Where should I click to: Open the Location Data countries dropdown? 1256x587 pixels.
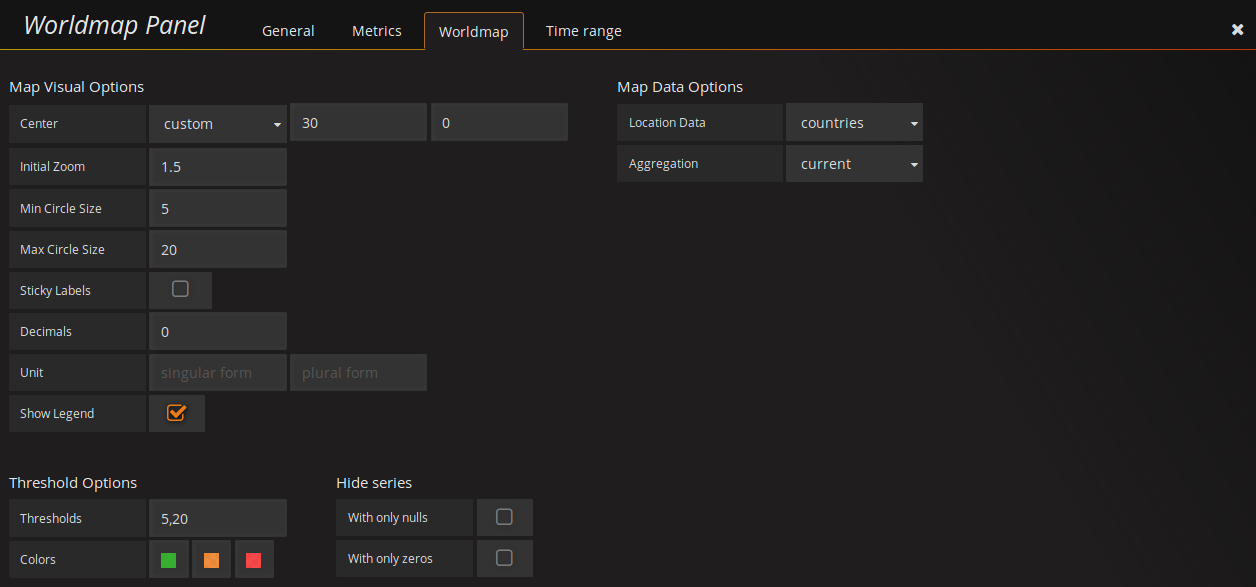pos(854,122)
